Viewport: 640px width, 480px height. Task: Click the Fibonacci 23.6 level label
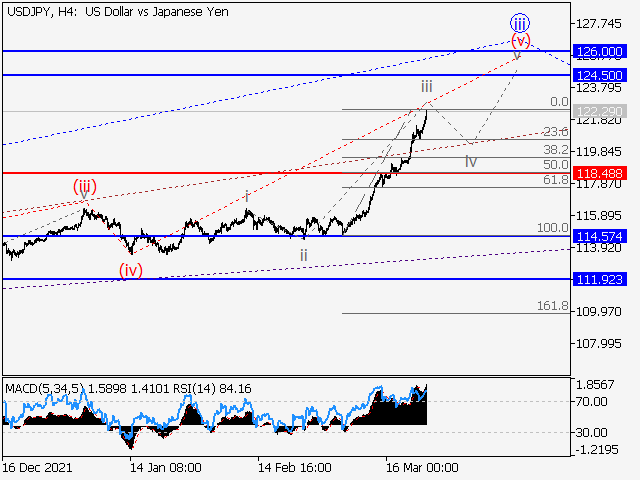[x=556, y=131]
